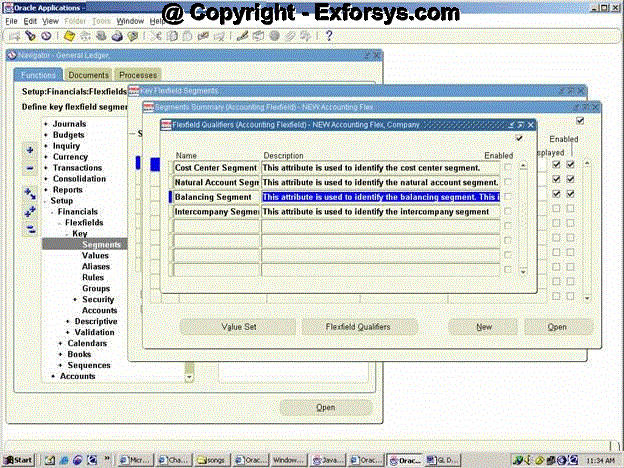Screen dimensions: 624x468
Task: Click the collapse all nodes icon in Navigator
Action: point(30,228)
